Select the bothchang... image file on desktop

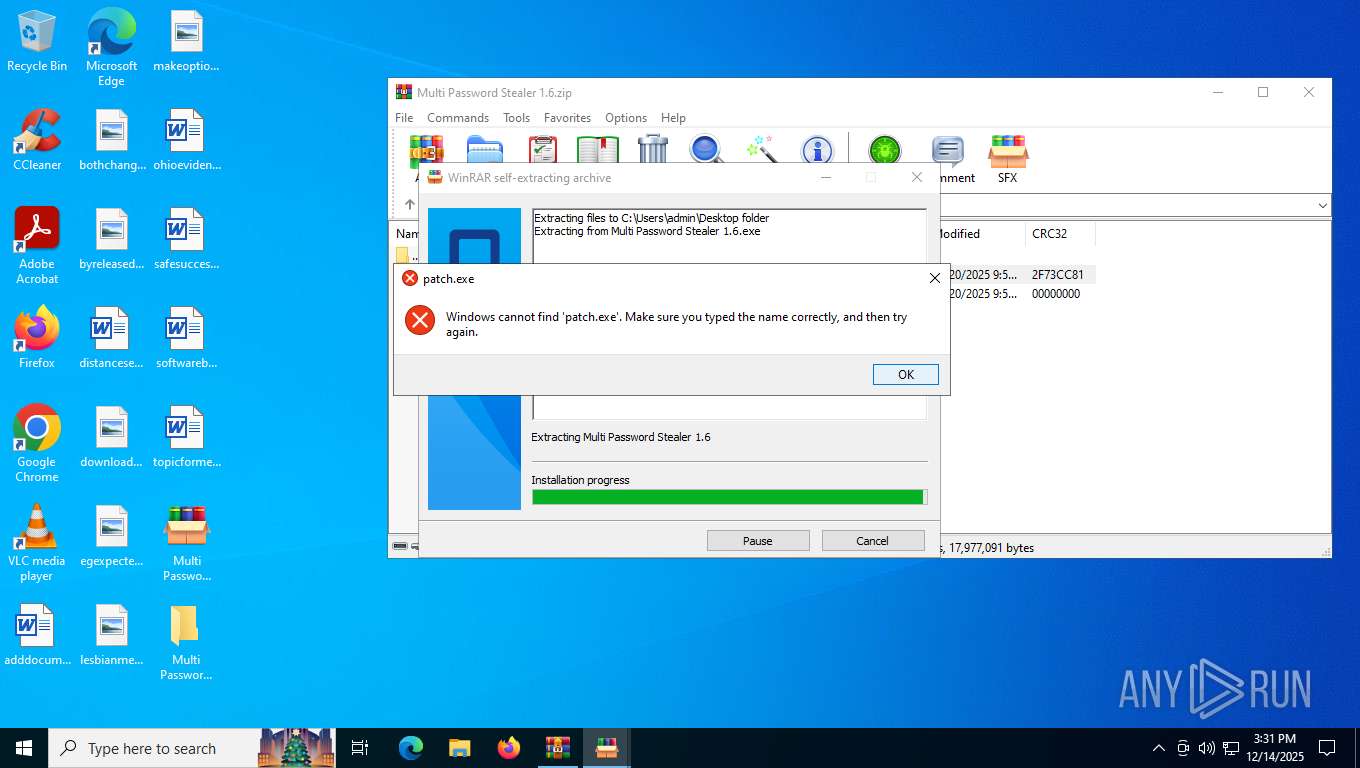[112, 140]
